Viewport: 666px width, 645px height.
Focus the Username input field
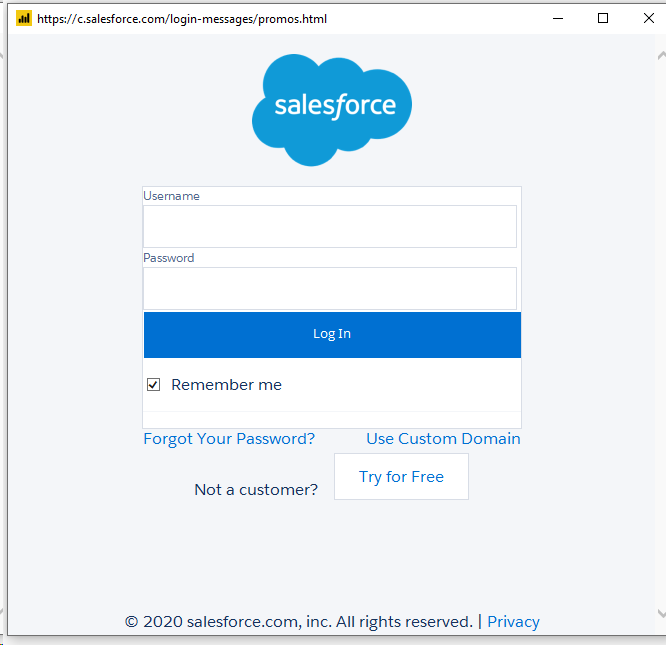coord(330,226)
